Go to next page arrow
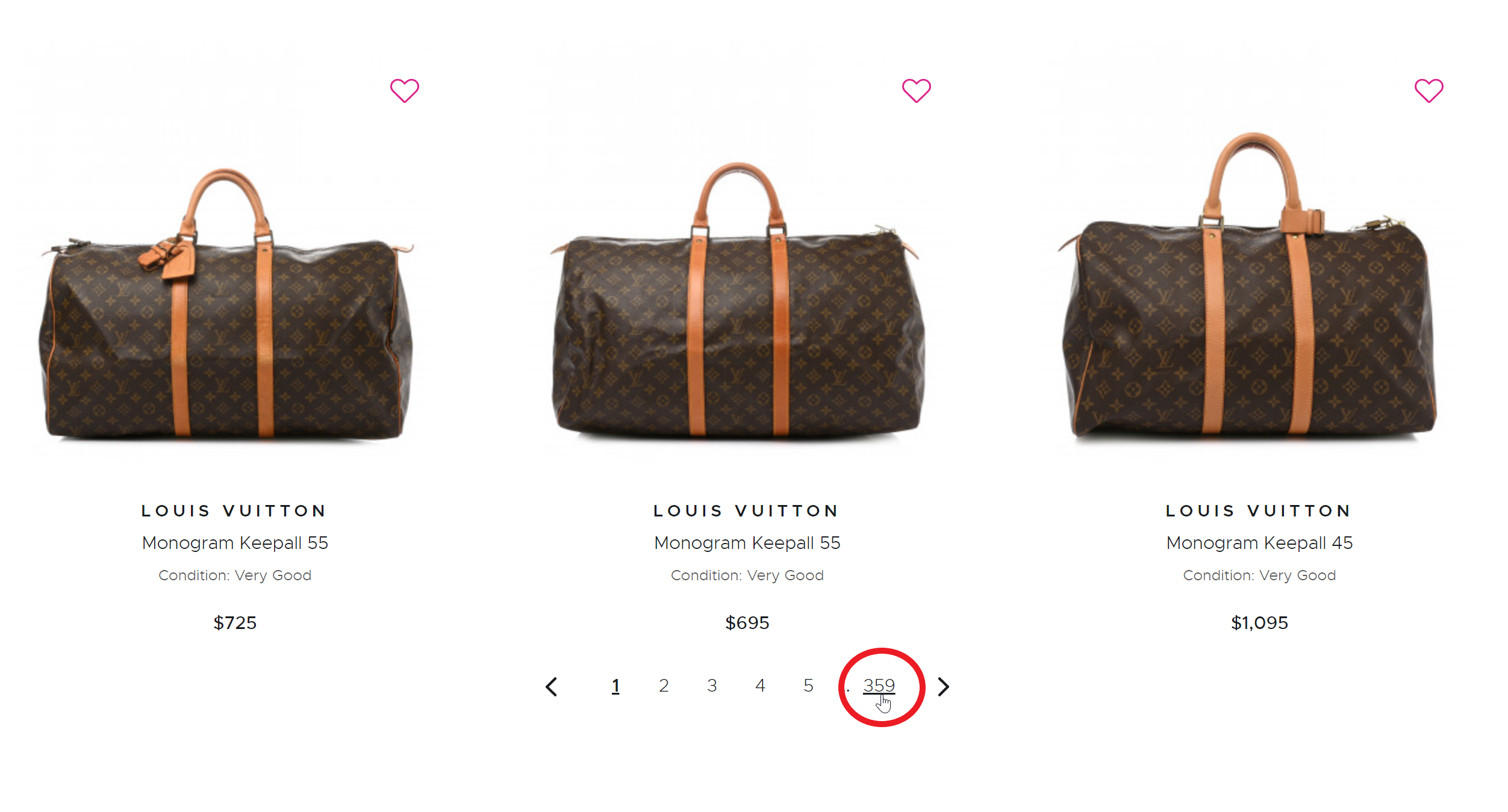 click(944, 686)
